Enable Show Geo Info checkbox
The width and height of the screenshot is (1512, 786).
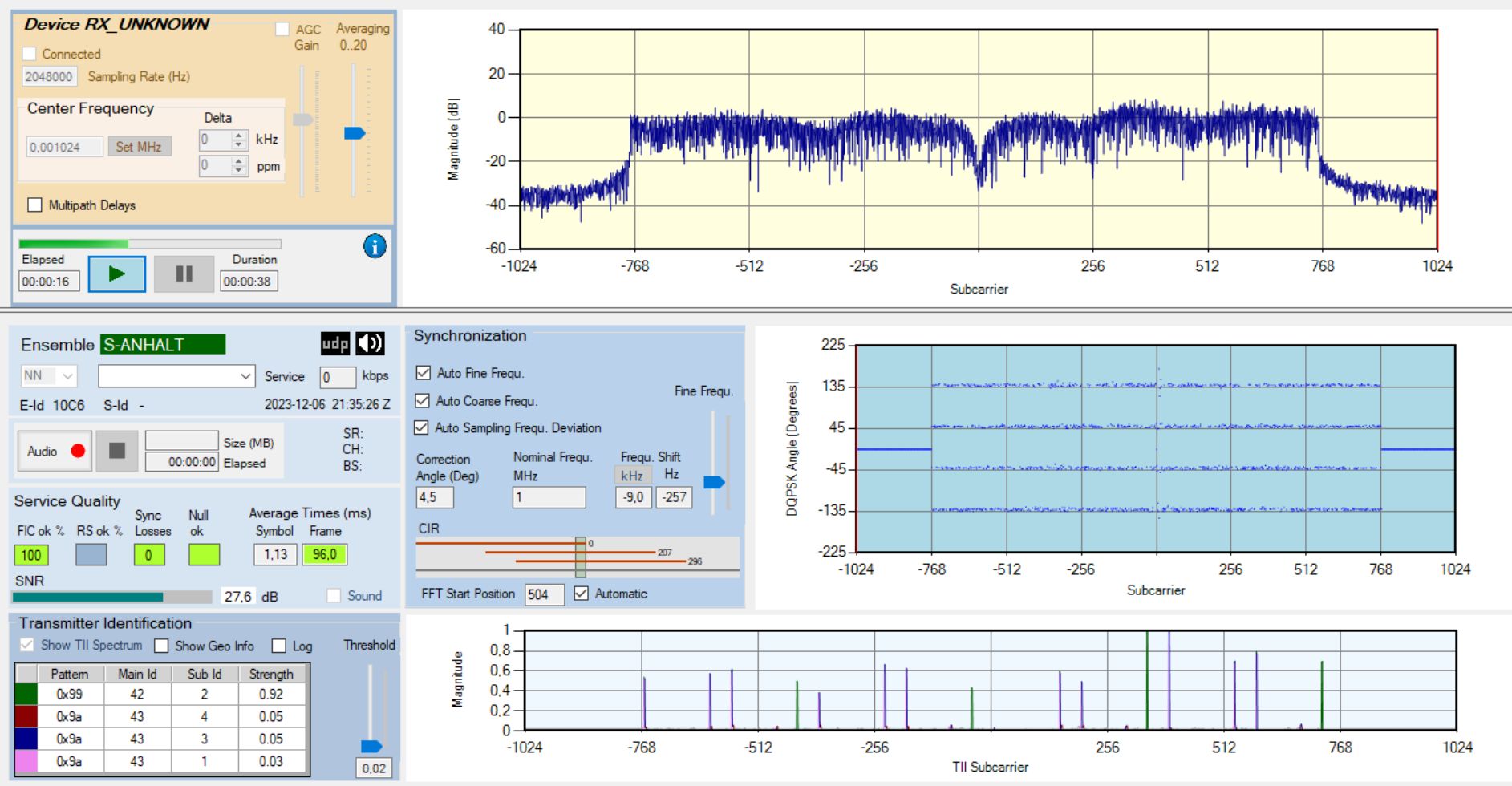(x=162, y=646)
